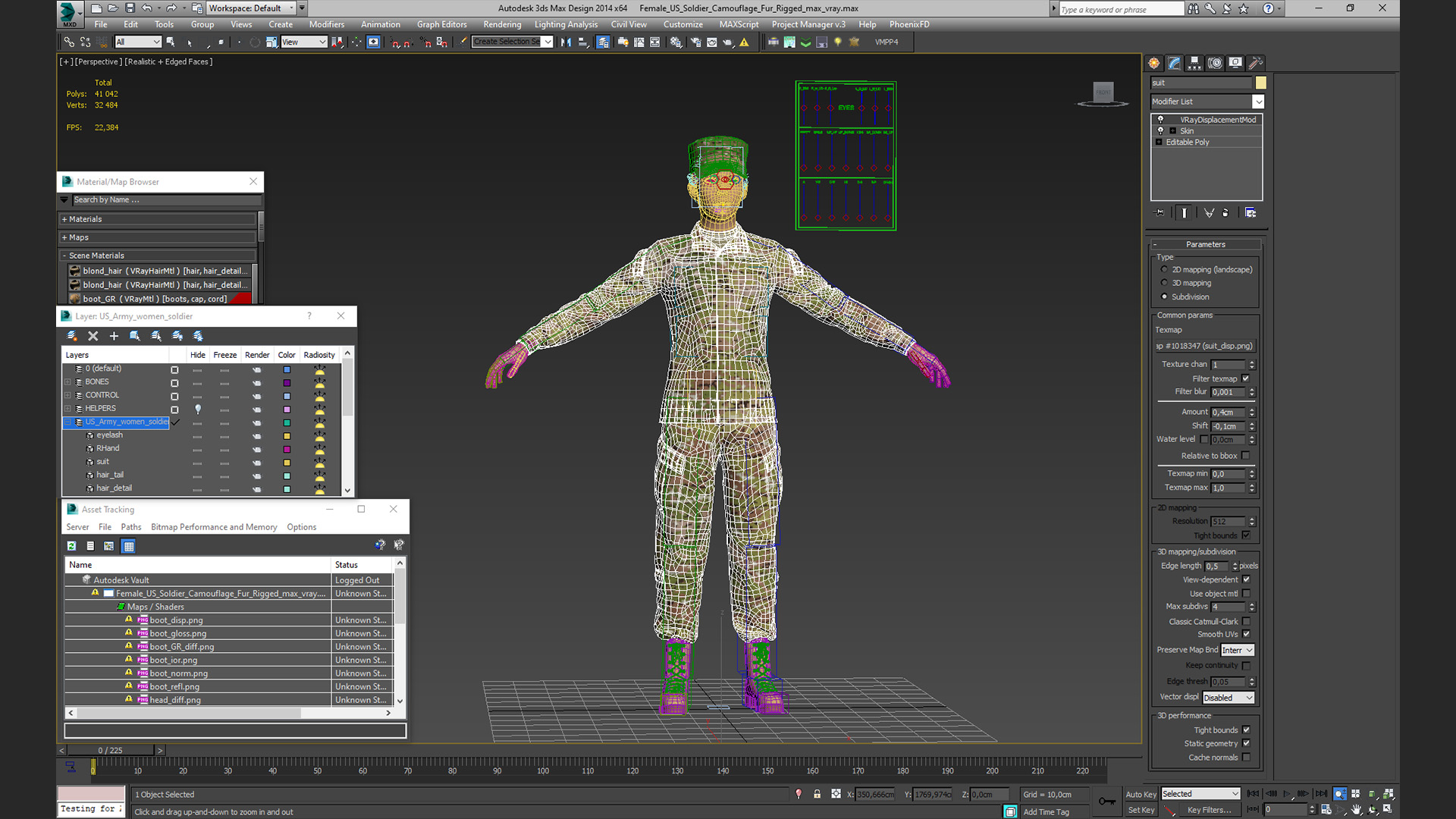Screen dimensions: 1456x819
Task: Open the key mode Selected dropdown
Action: (1200, 794)
